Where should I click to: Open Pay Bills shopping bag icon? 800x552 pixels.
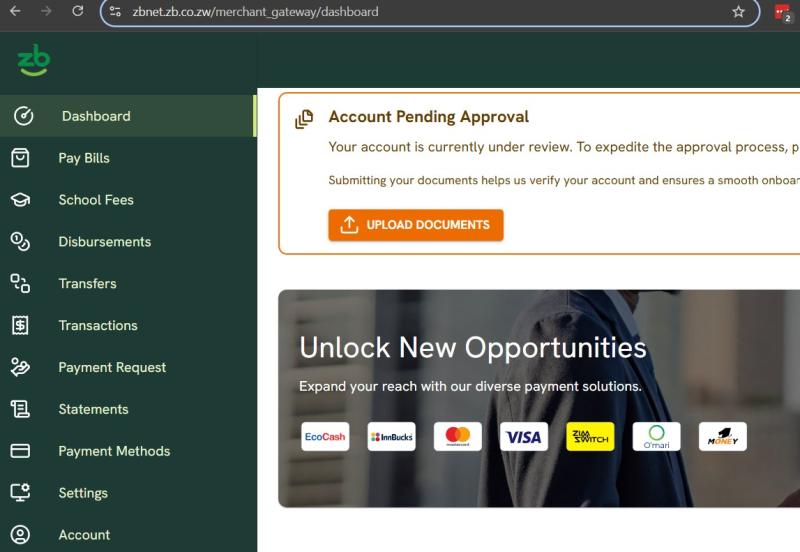20,158
